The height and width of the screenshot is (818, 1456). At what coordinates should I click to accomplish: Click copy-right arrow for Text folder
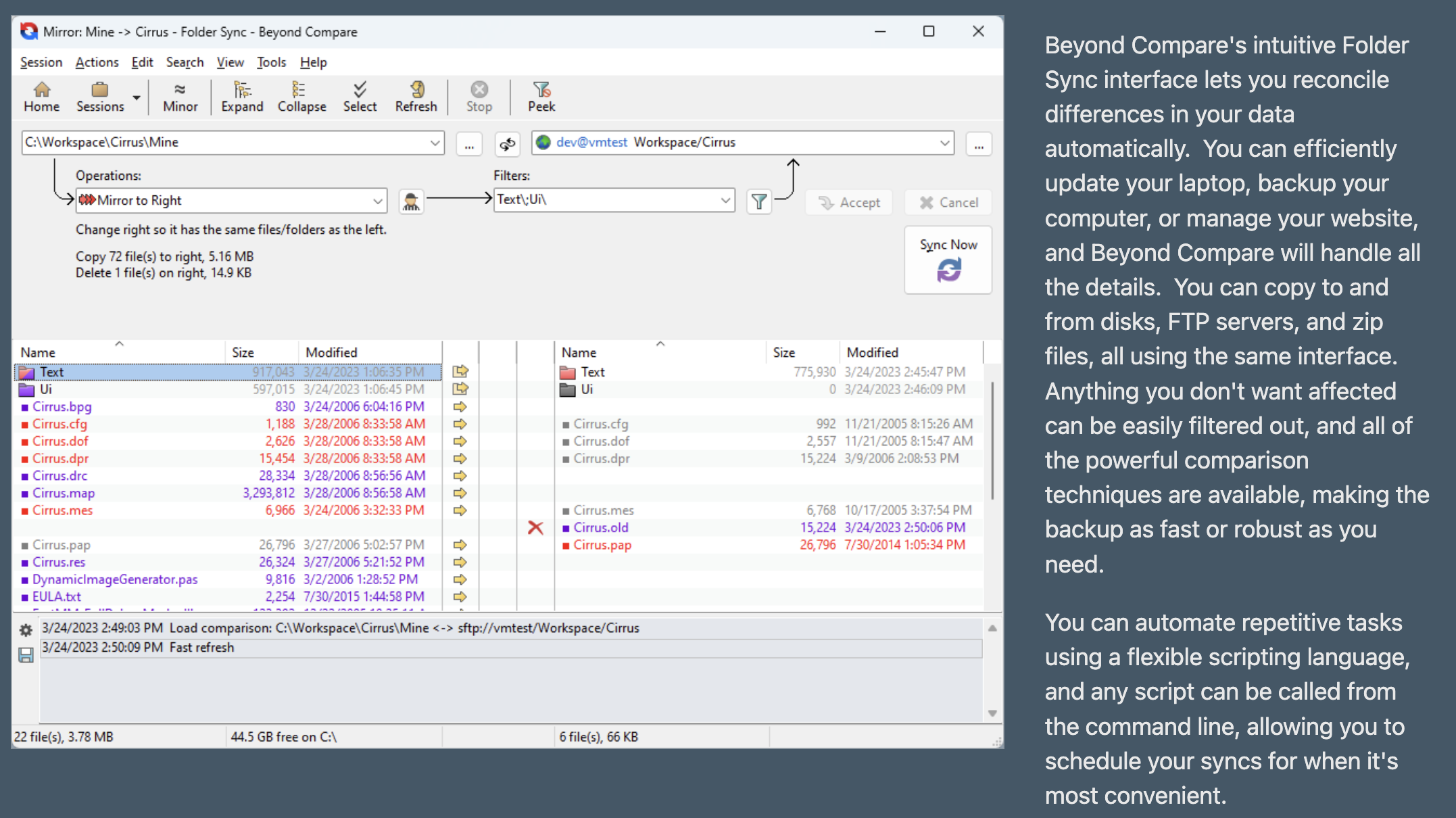[x=460, y=372]
